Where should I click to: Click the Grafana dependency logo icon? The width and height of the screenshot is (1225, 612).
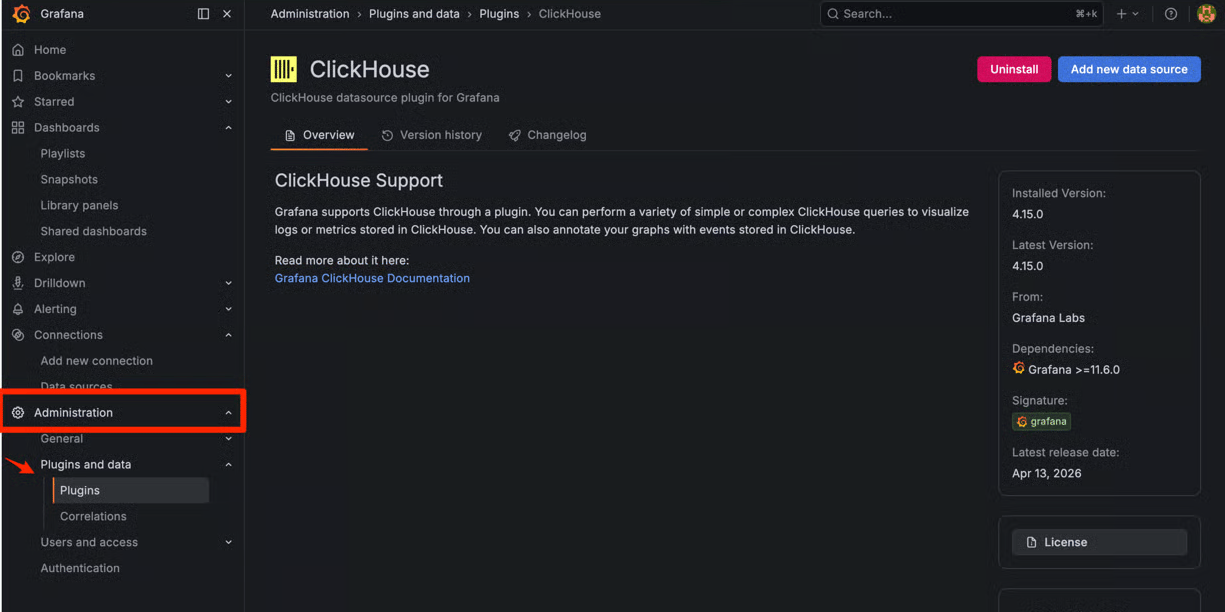click(x=1018, y=368)
